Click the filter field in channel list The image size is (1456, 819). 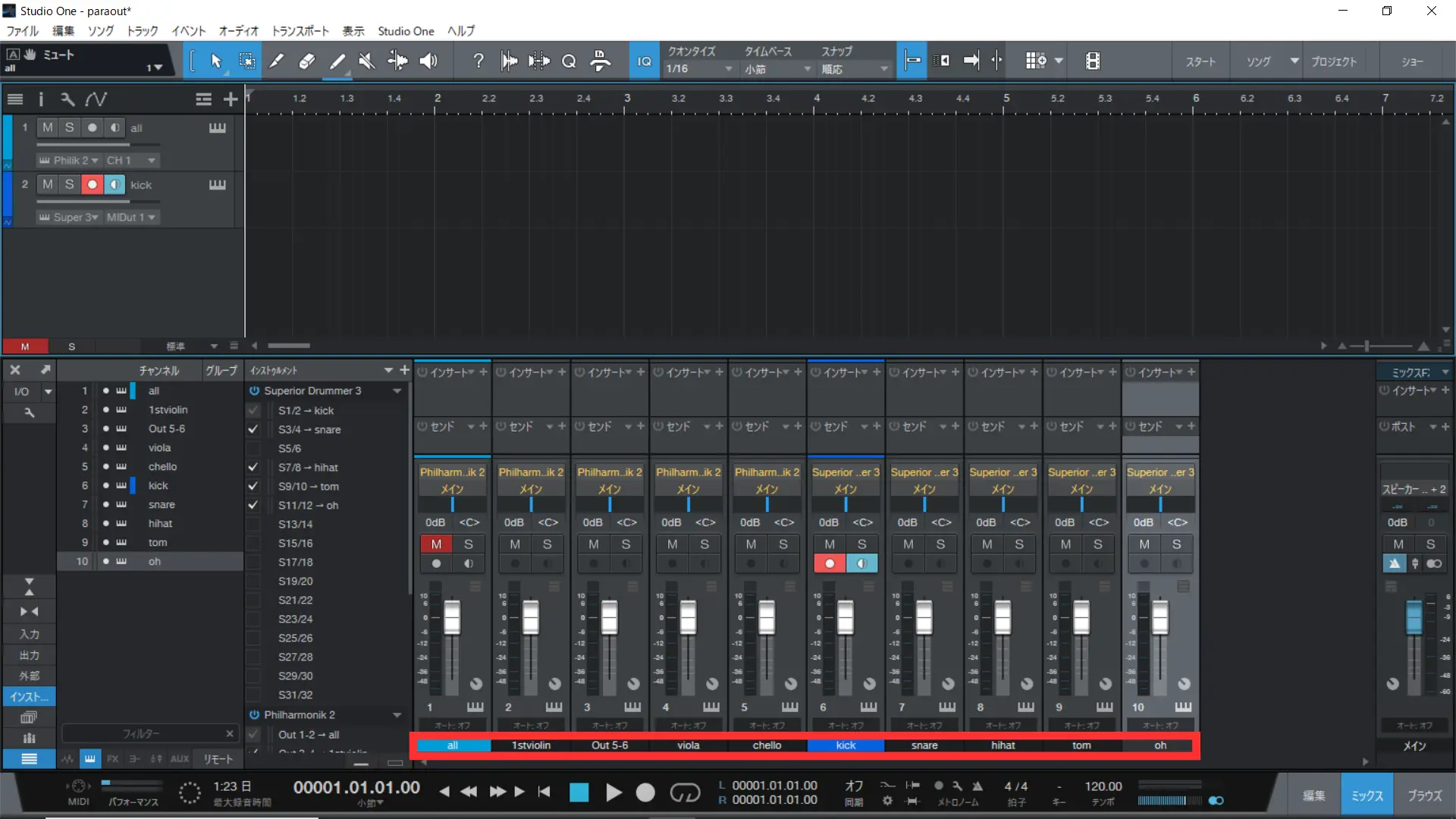pyautogui.click(x=149, y=733)
